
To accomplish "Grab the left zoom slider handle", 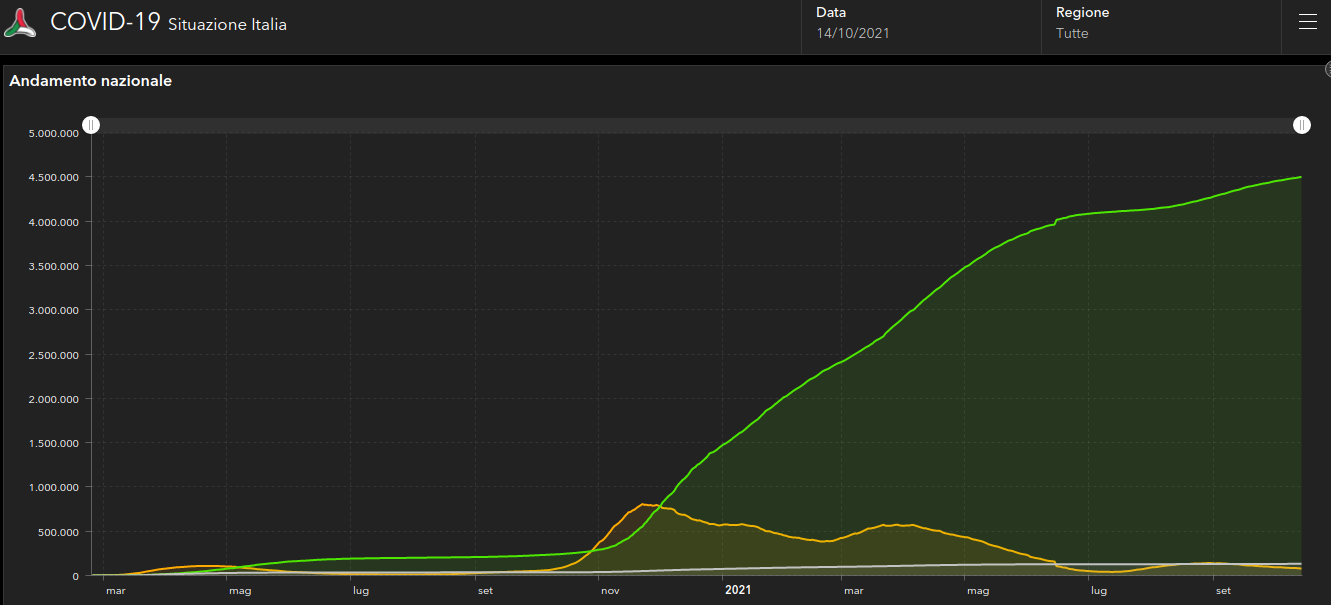I will pos(91,125).
